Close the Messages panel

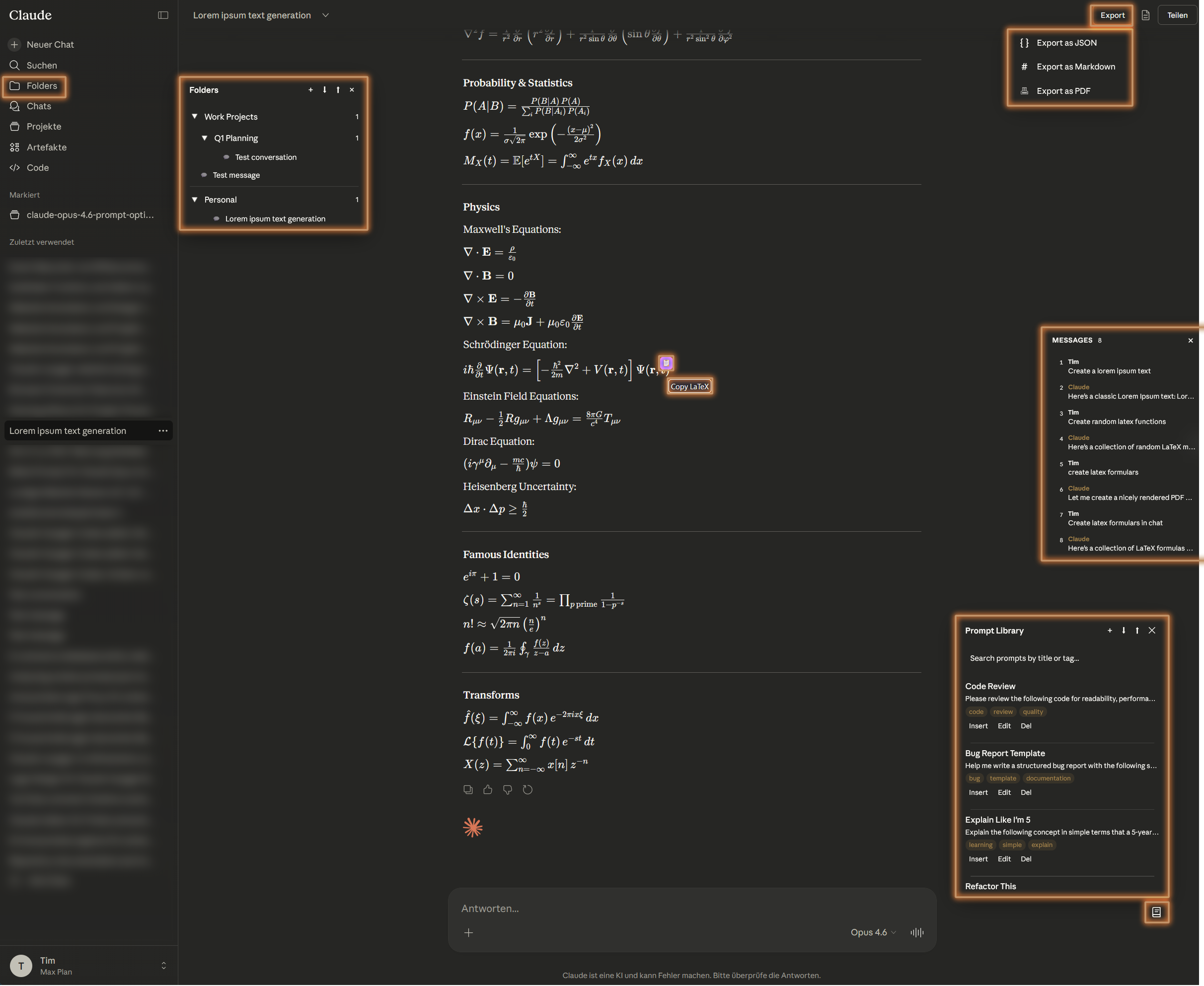pyautogui.click(x=1191, y=341)
